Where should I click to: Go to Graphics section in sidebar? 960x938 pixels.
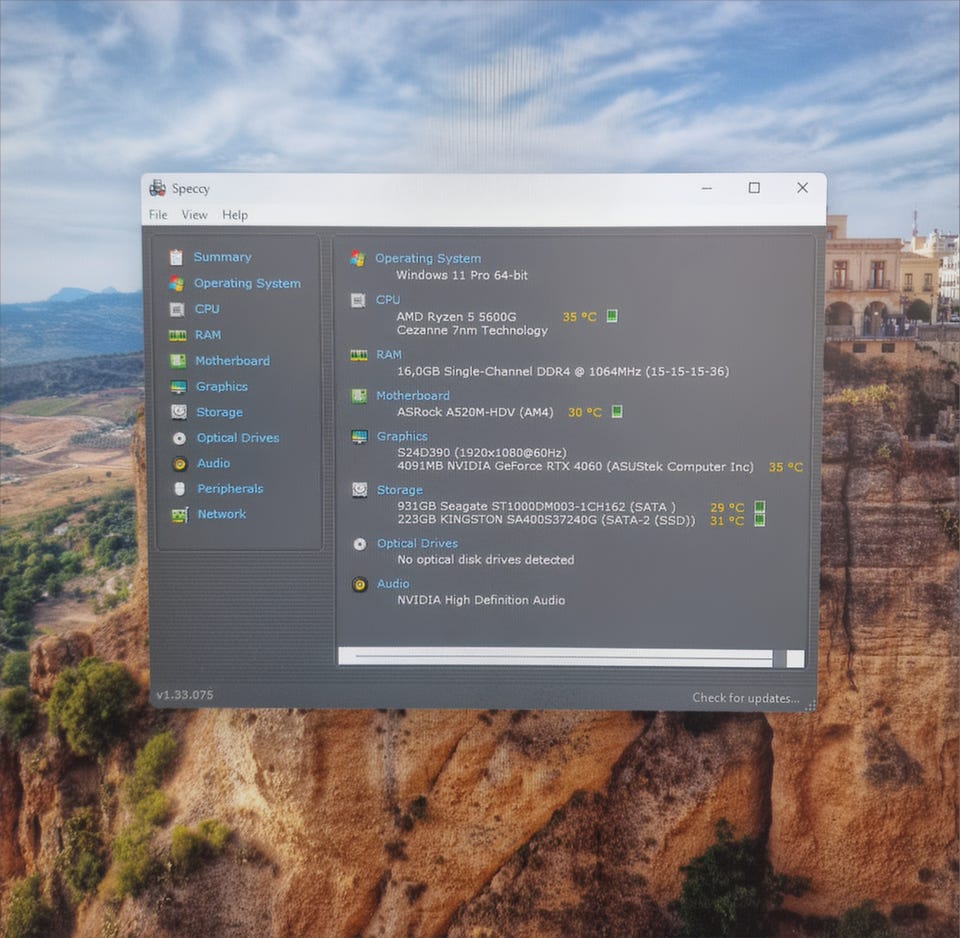[222, 386]
